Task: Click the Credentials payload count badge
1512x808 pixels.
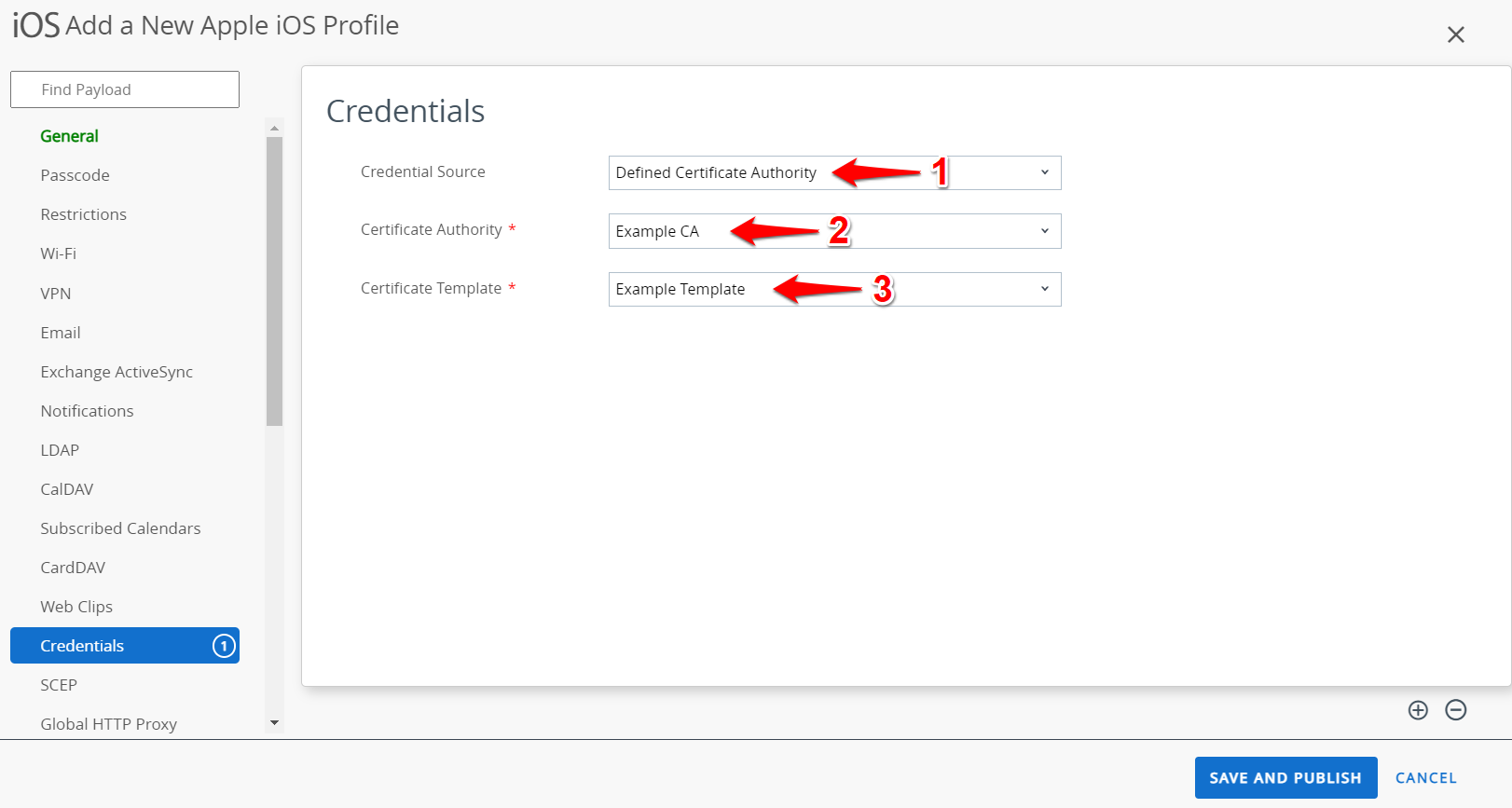Action: (x=224, y=646)
